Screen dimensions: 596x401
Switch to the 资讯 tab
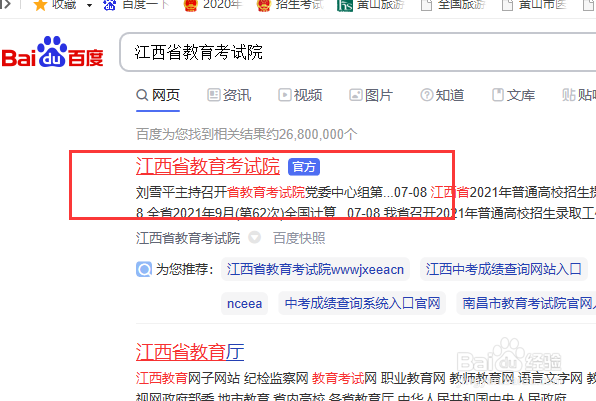(229, 95)
